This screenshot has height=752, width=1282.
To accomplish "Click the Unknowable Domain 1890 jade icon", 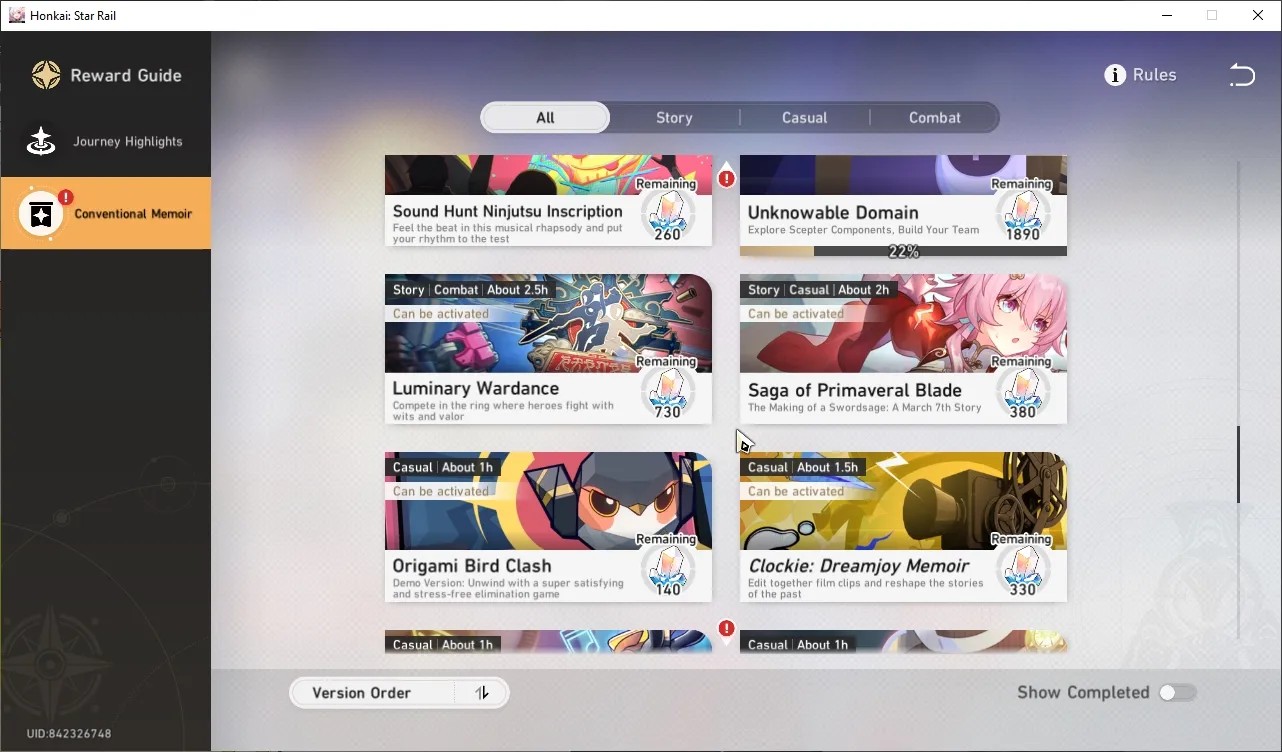I will pos(1022,211).
